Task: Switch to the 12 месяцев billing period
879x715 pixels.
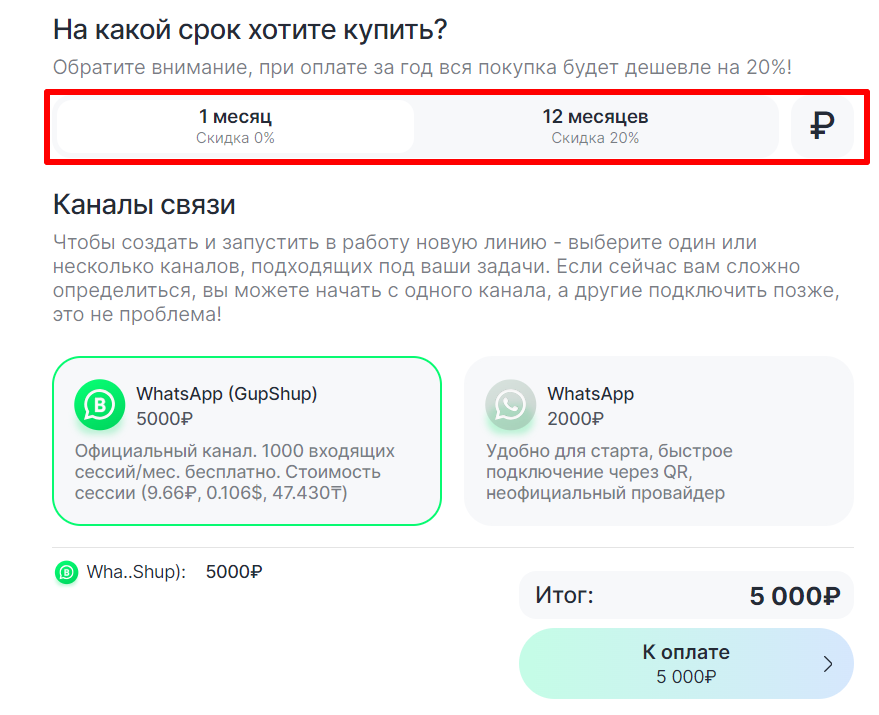Action: (595, 126)
